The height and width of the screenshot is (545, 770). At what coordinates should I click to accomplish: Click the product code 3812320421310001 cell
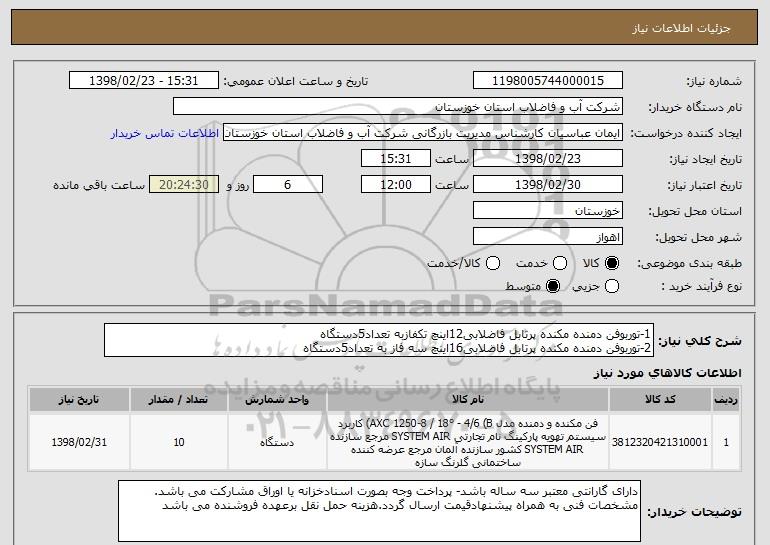click(x=660, y=442)
